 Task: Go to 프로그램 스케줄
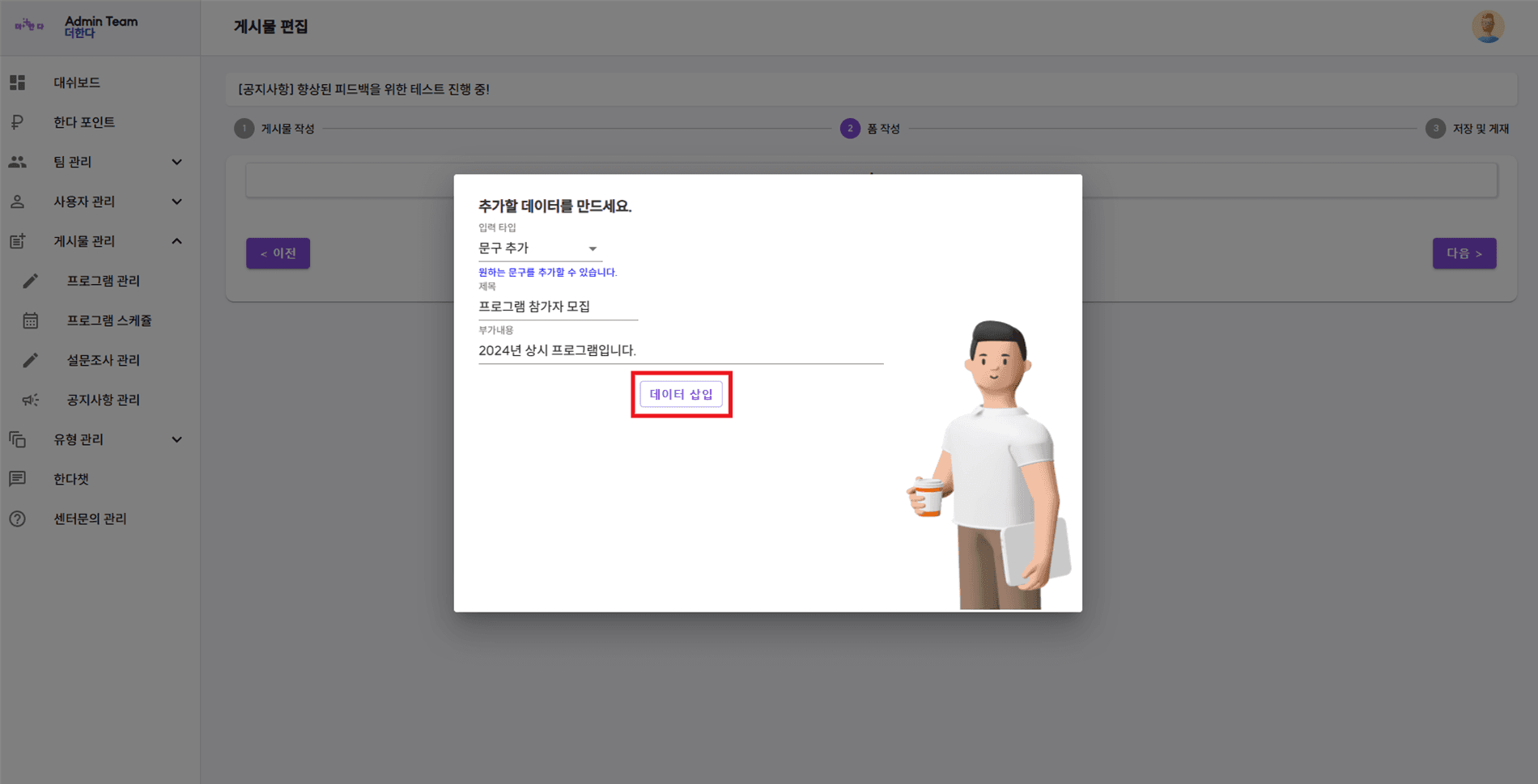coord(109,320)
